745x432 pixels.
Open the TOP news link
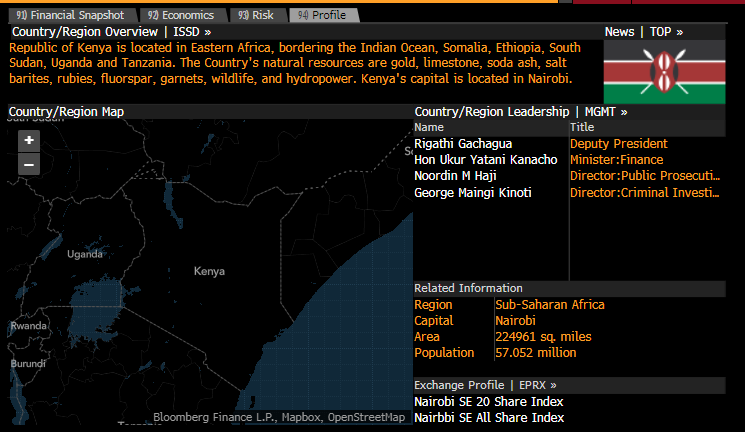[666, 32]
